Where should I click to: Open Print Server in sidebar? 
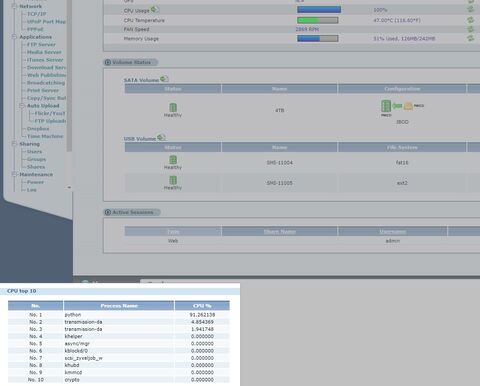pyautogui.click(x=43, y=90)
